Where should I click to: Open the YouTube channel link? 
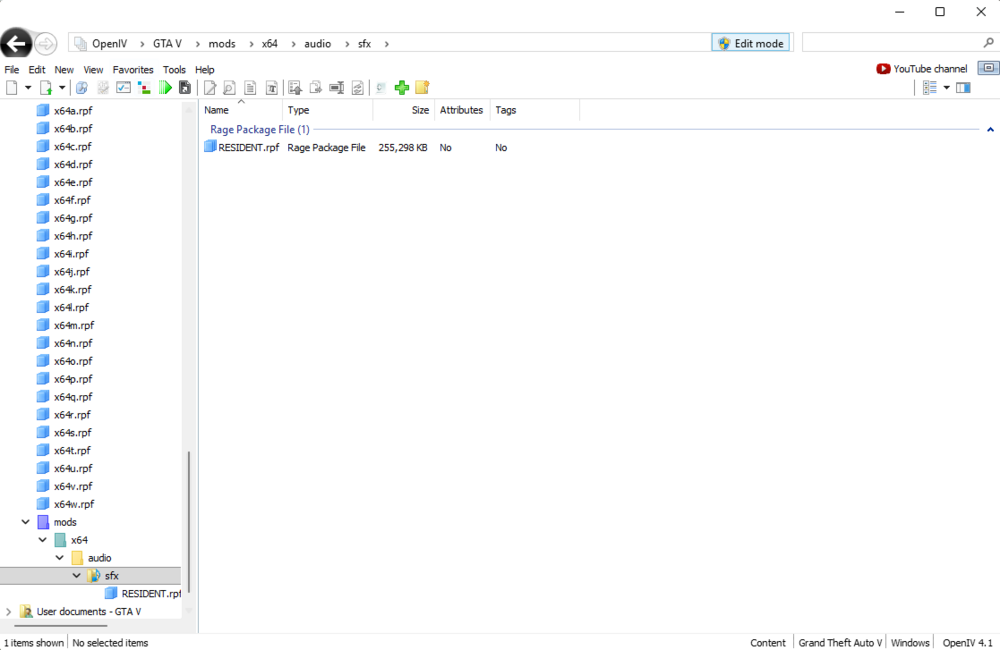coord(922,68)
